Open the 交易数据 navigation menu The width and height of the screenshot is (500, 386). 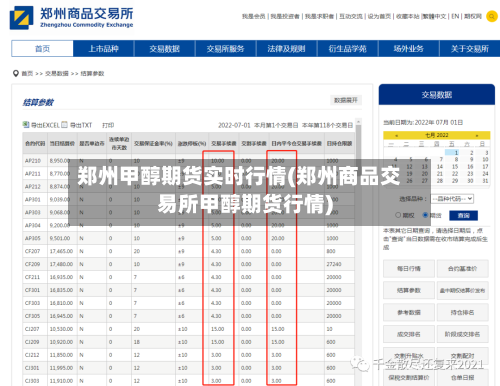coord(164,49)
